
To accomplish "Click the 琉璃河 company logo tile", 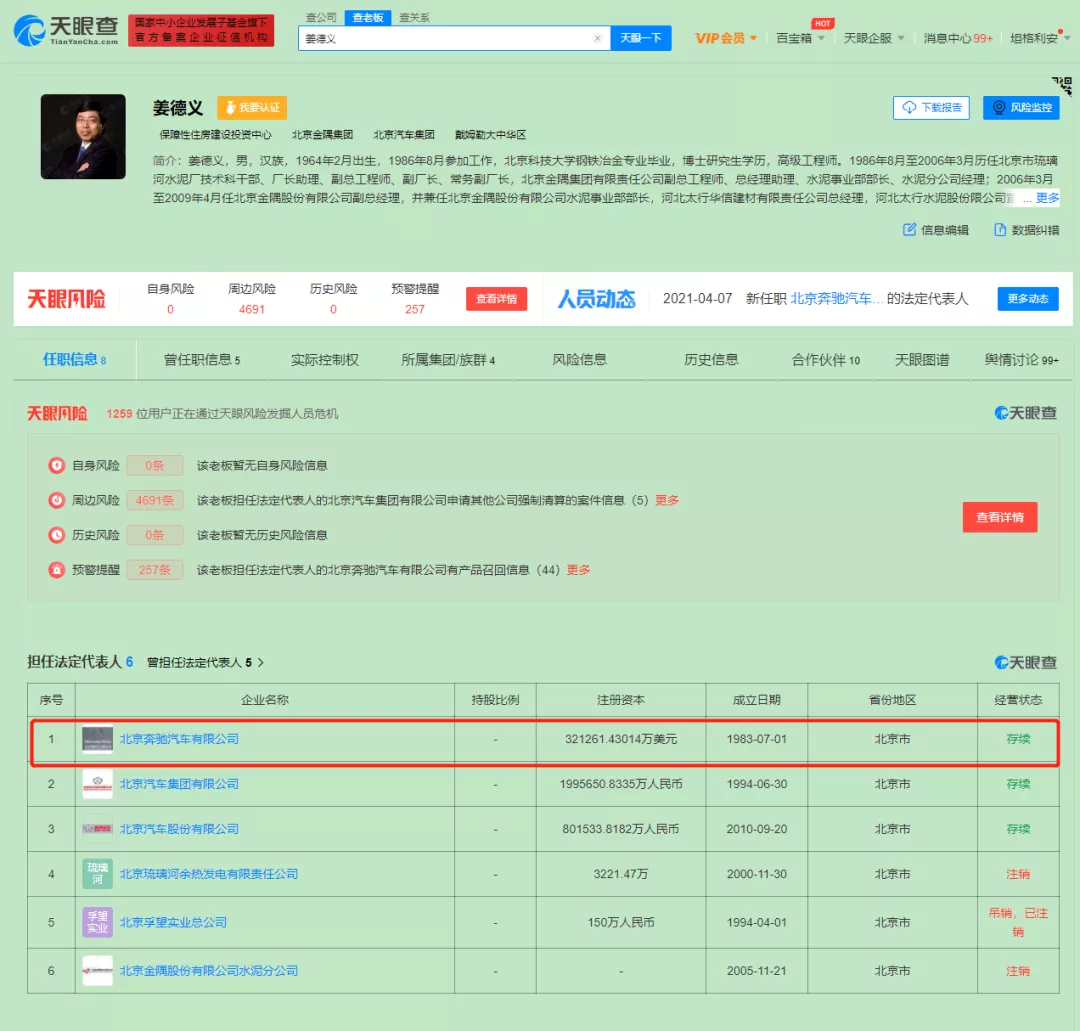I will [97, 874].
